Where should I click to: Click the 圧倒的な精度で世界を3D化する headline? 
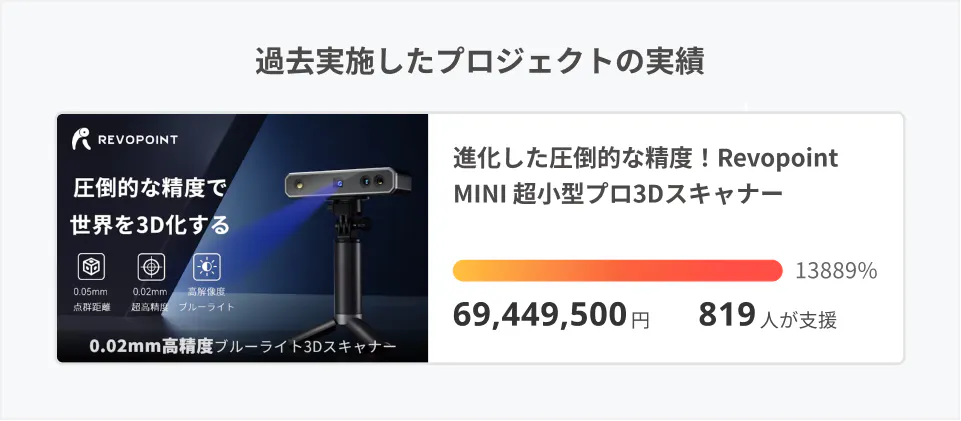click(150, 206)
